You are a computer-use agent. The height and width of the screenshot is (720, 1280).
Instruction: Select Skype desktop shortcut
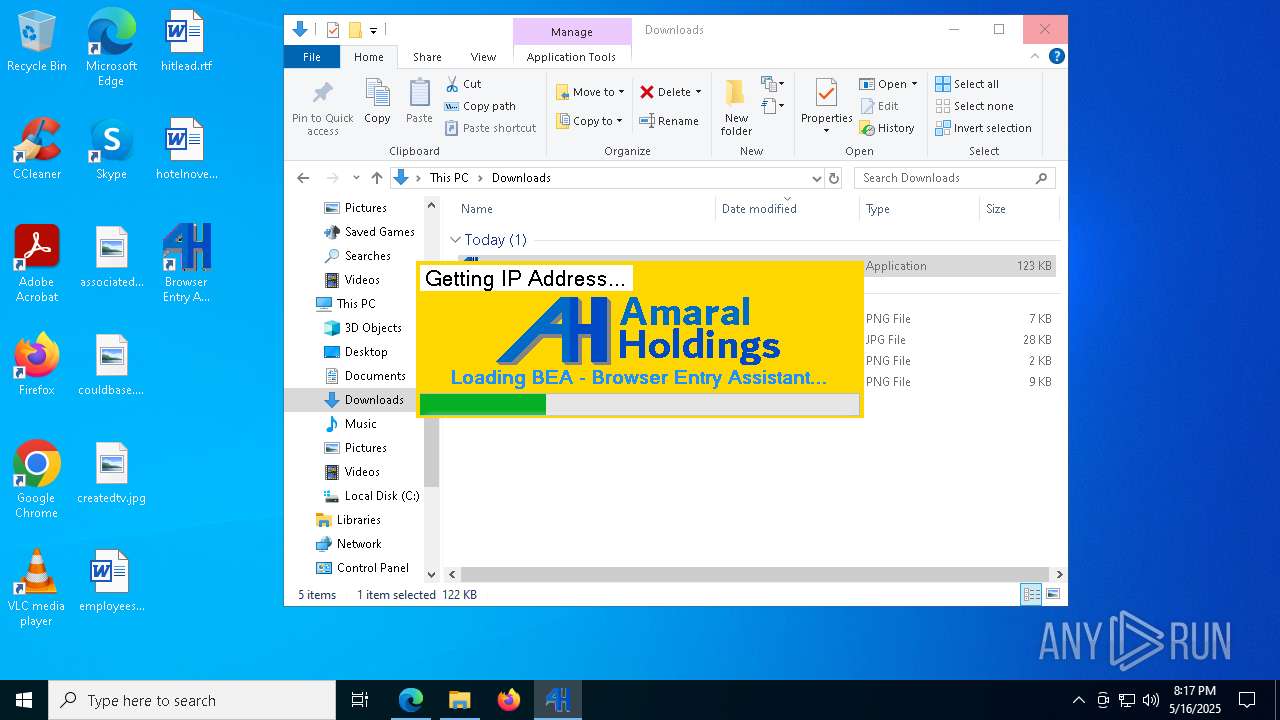(x=111, y=149)
